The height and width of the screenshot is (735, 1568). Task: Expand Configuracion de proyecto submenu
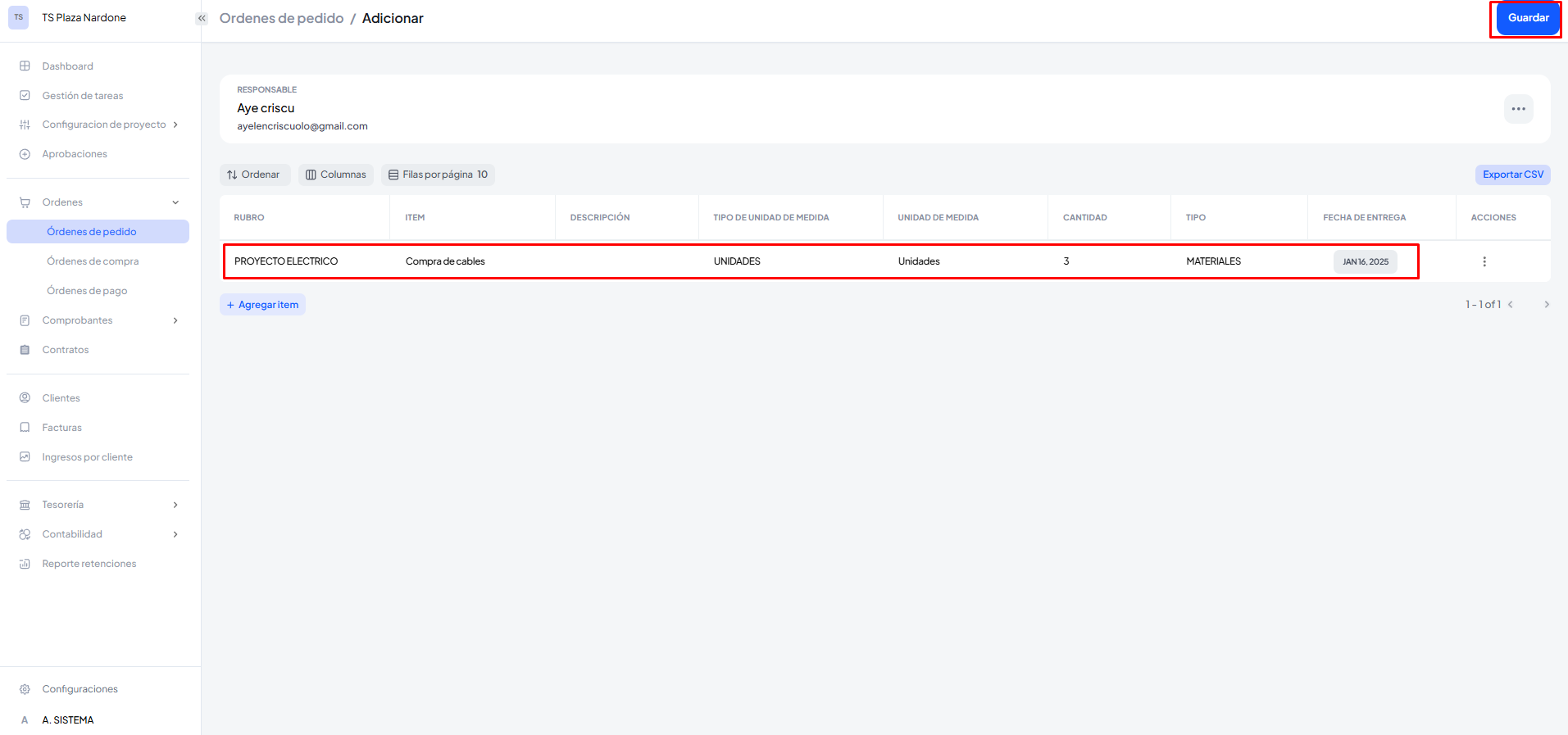pyautogui.click(x=175, y=125)
